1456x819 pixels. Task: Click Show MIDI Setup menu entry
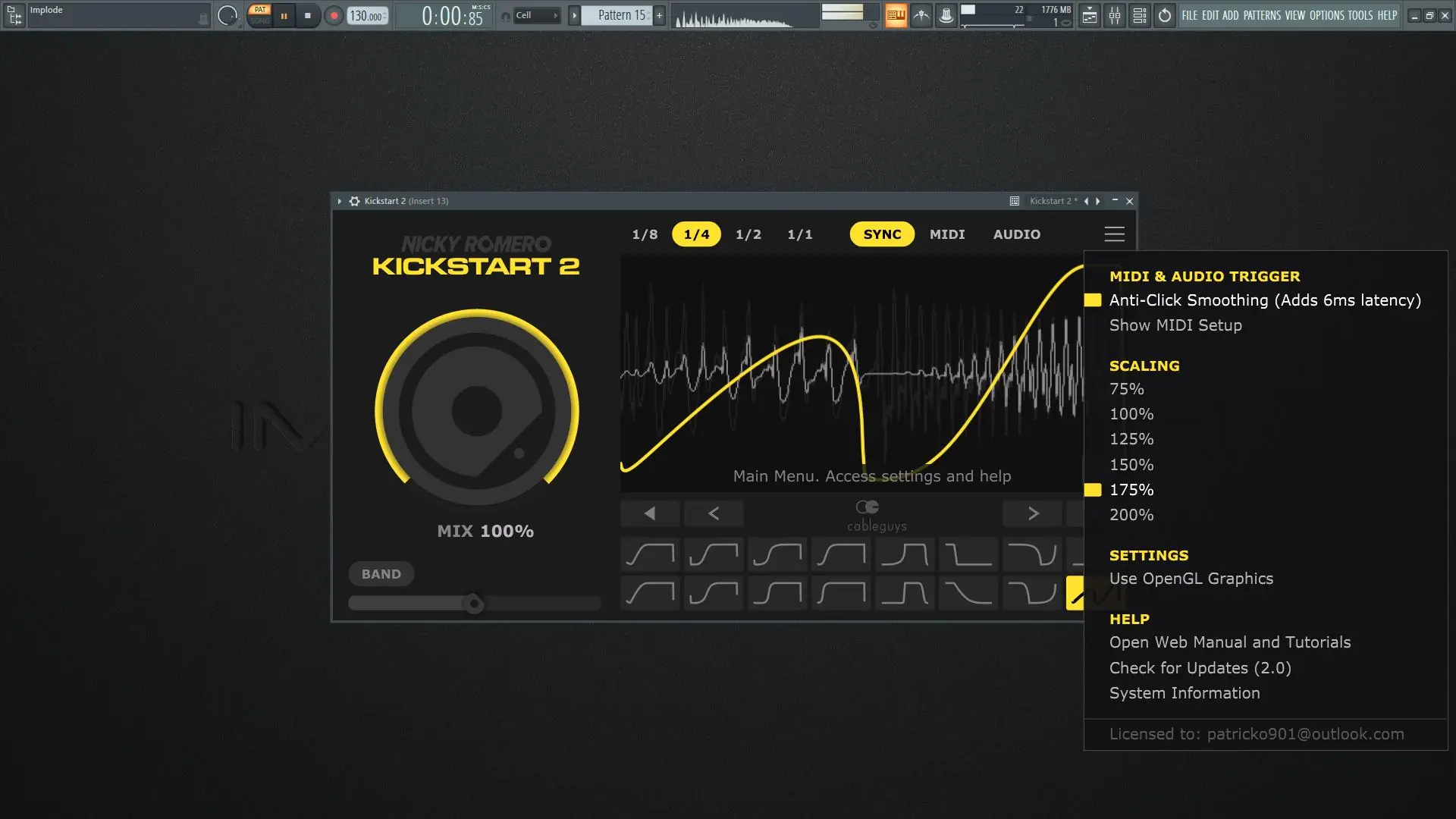pos(1175,325)
